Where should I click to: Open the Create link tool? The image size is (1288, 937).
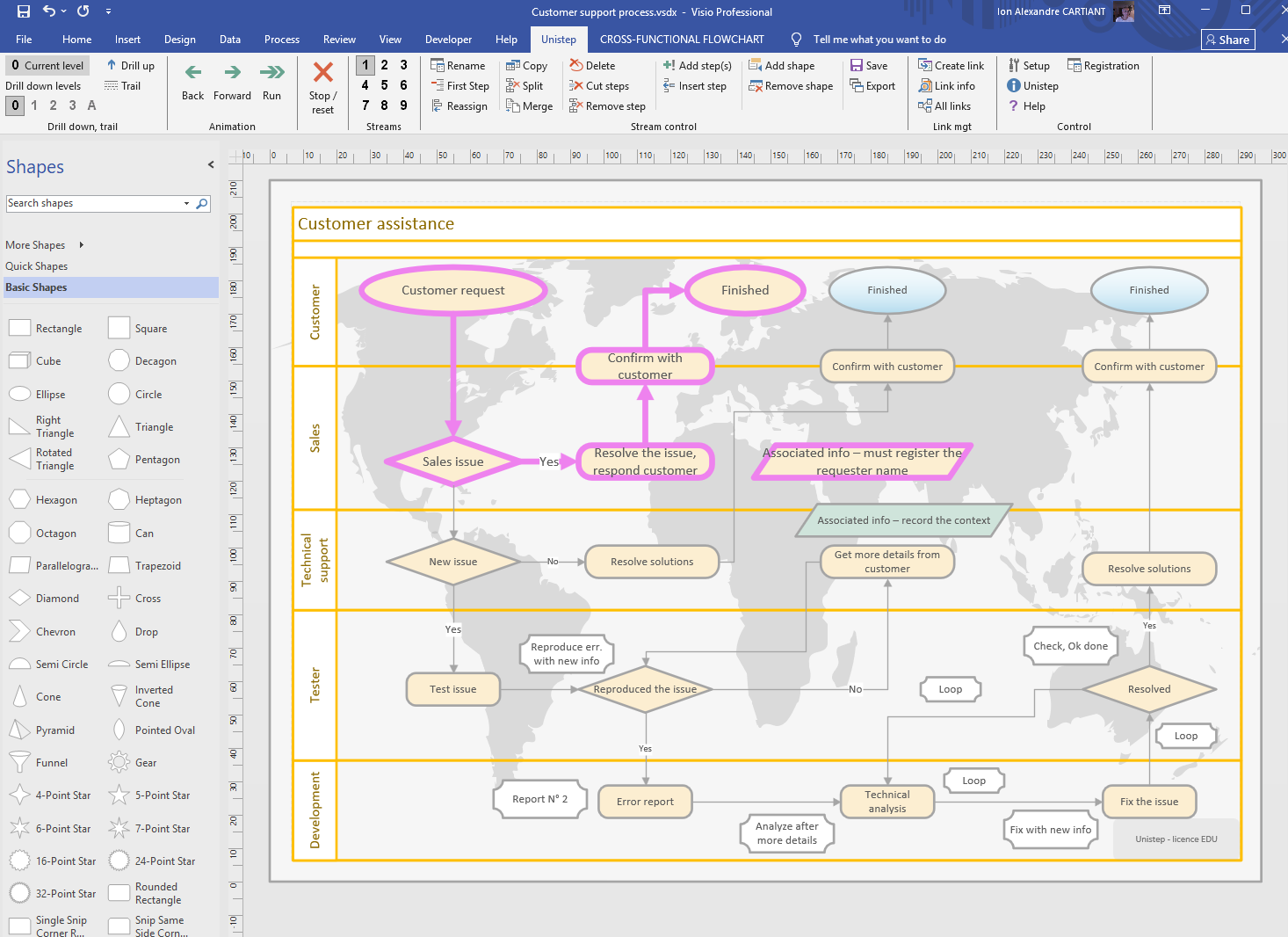(951, 66)
